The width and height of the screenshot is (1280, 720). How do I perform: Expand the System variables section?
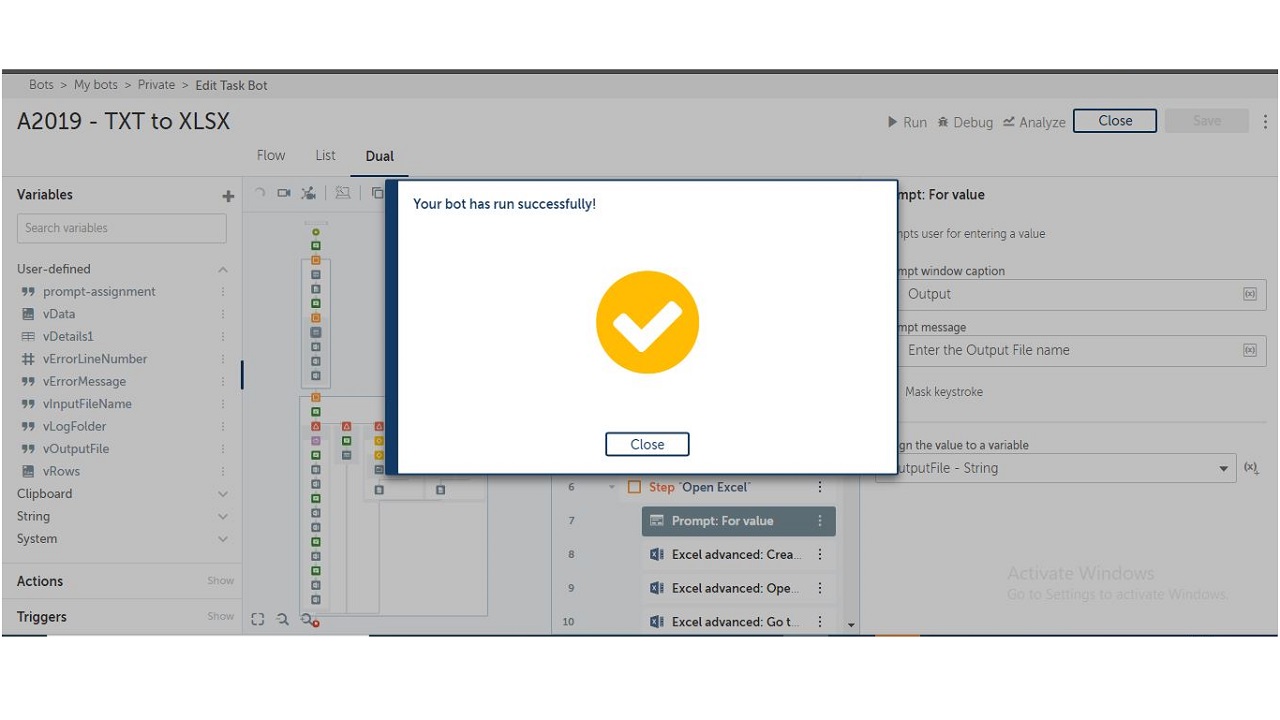pyautogui.click(x=223, y=539)
